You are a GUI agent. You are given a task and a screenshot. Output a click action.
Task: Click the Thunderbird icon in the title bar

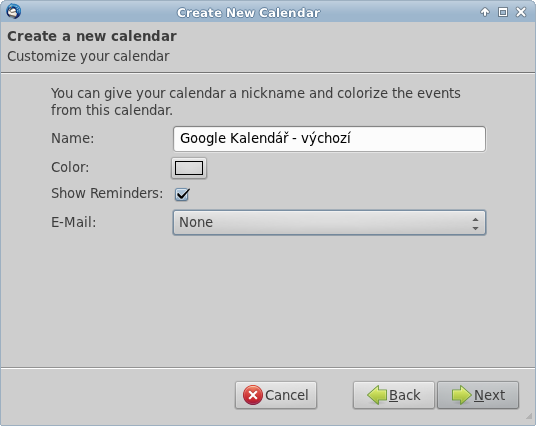[14, 11]
